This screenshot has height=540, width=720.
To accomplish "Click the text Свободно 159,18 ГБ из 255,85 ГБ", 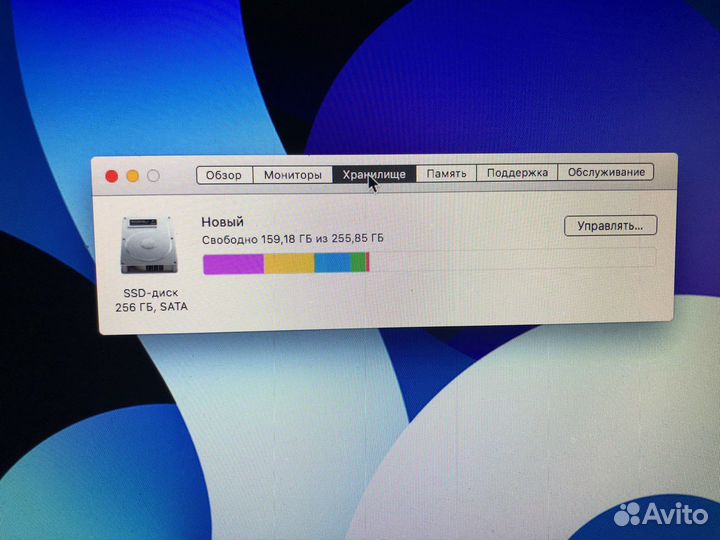I will pyautogui.click(x=292, y=239).
